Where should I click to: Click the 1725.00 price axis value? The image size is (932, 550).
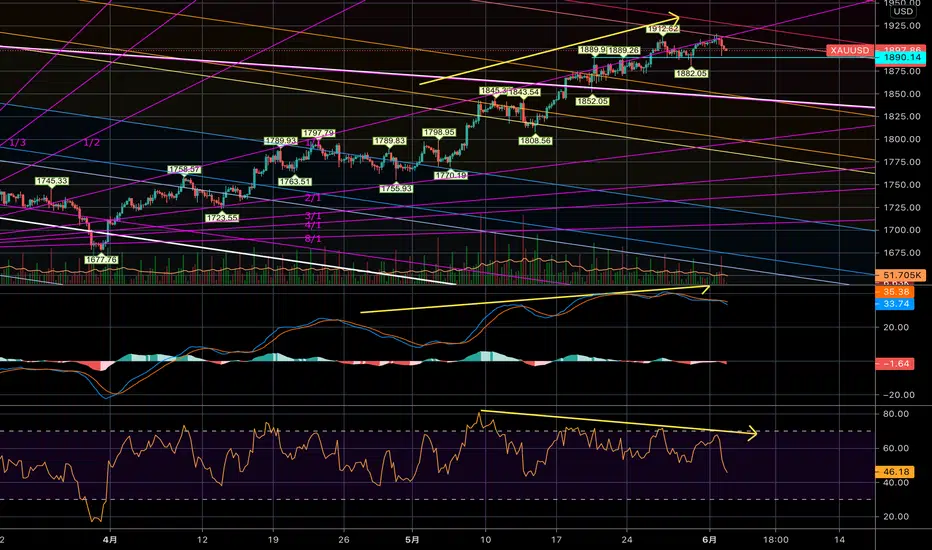(902, 208)
